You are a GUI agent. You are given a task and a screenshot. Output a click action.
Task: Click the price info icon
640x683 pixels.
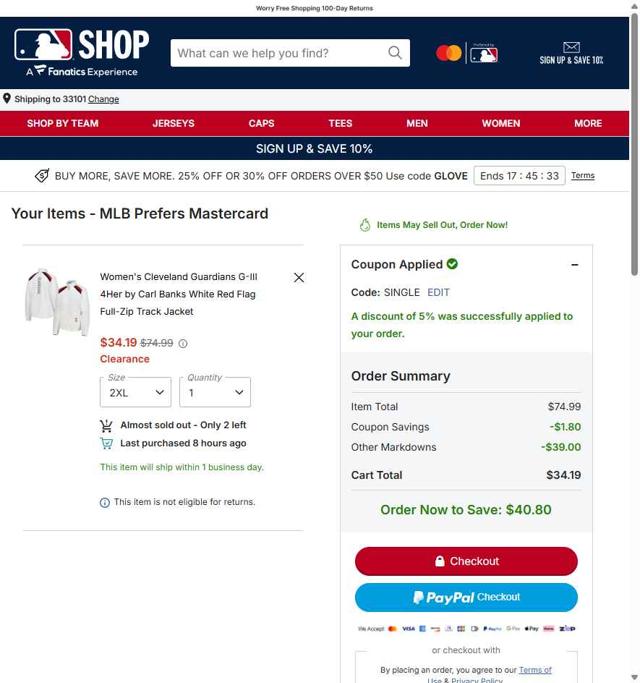point(183,344)
